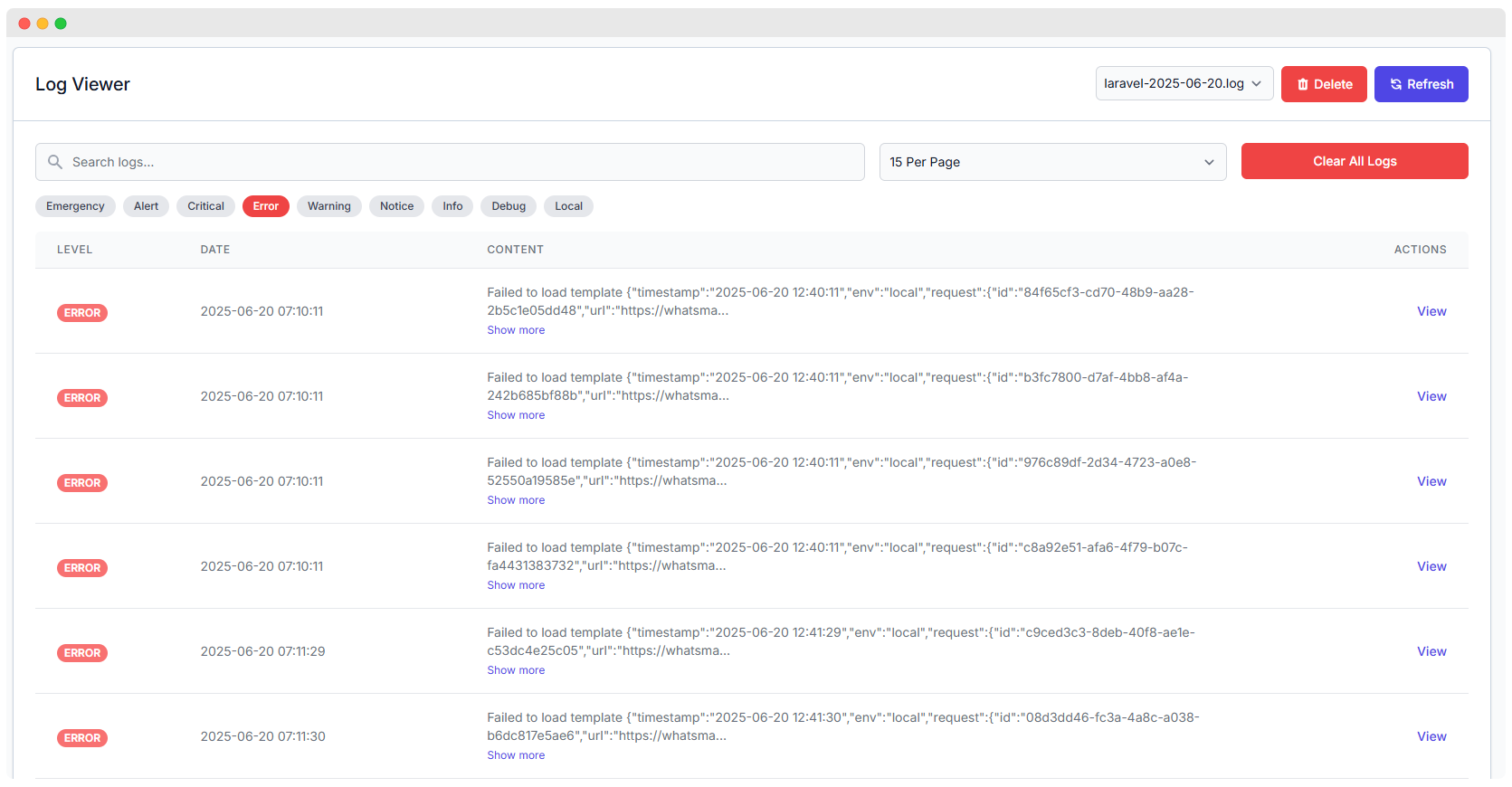Toggle the Error level filter
The width and height of the screenshot is (1512, 787).
(266, 206)
